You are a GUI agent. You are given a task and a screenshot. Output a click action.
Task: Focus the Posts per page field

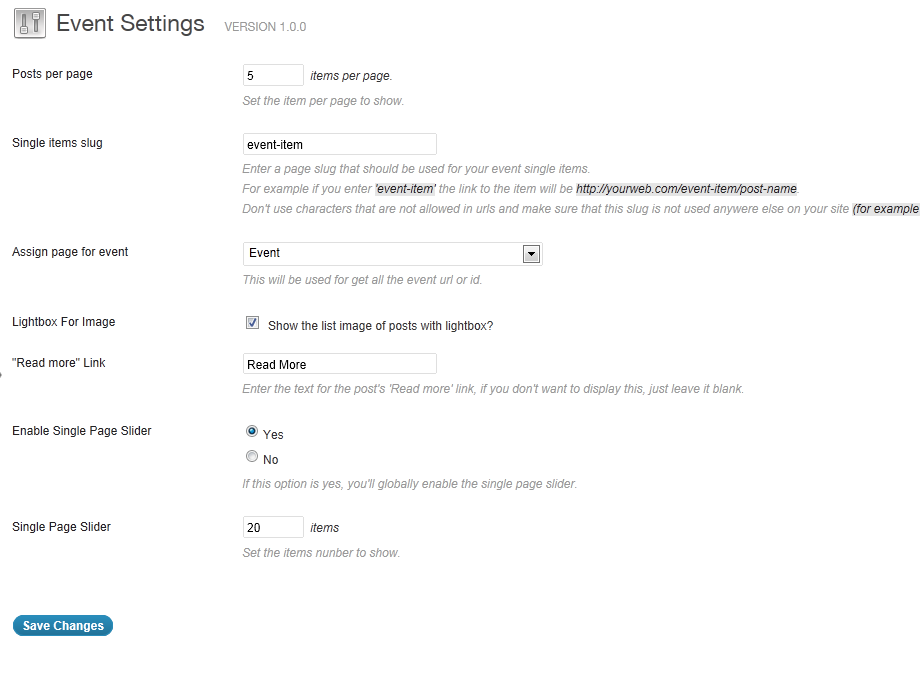click(273, 75)
